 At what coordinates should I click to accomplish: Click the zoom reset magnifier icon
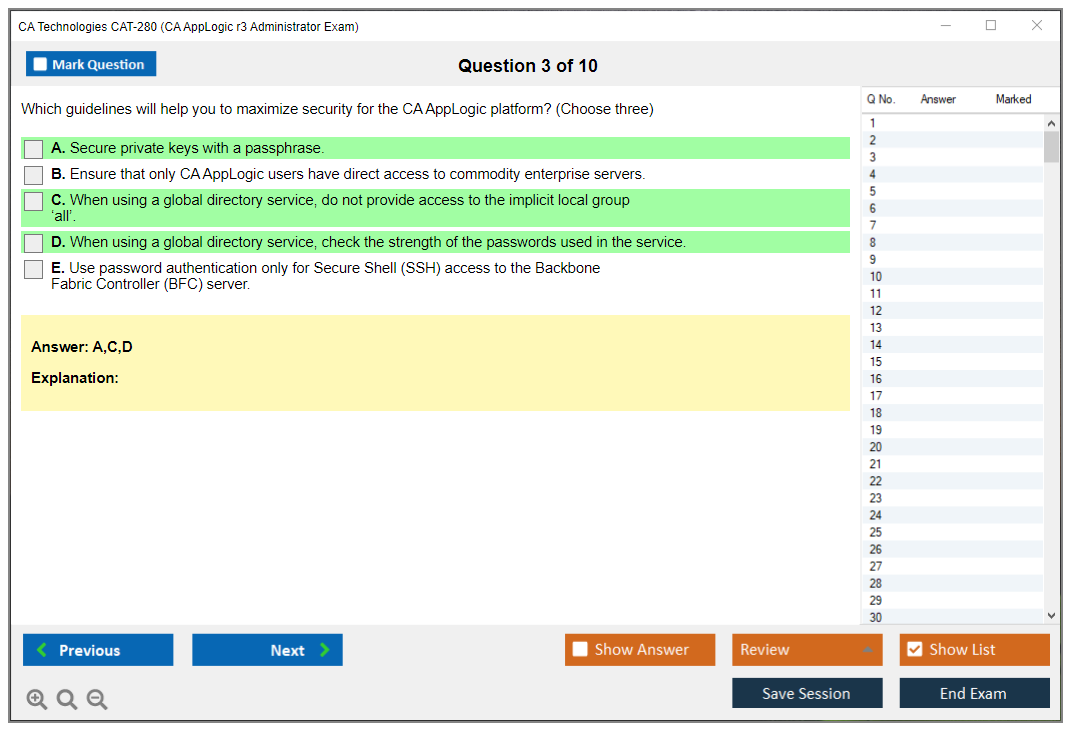pos(67,699)
